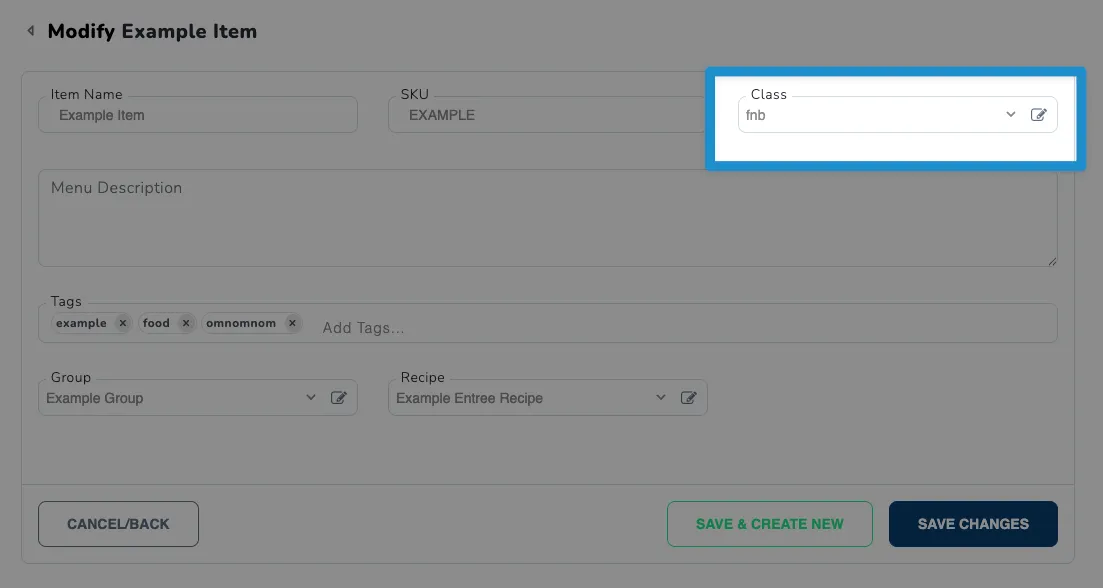Screen dimensions: 1103x588
Task: Click the back arrow beside Modify Example Item
Action: pos(30,31)
